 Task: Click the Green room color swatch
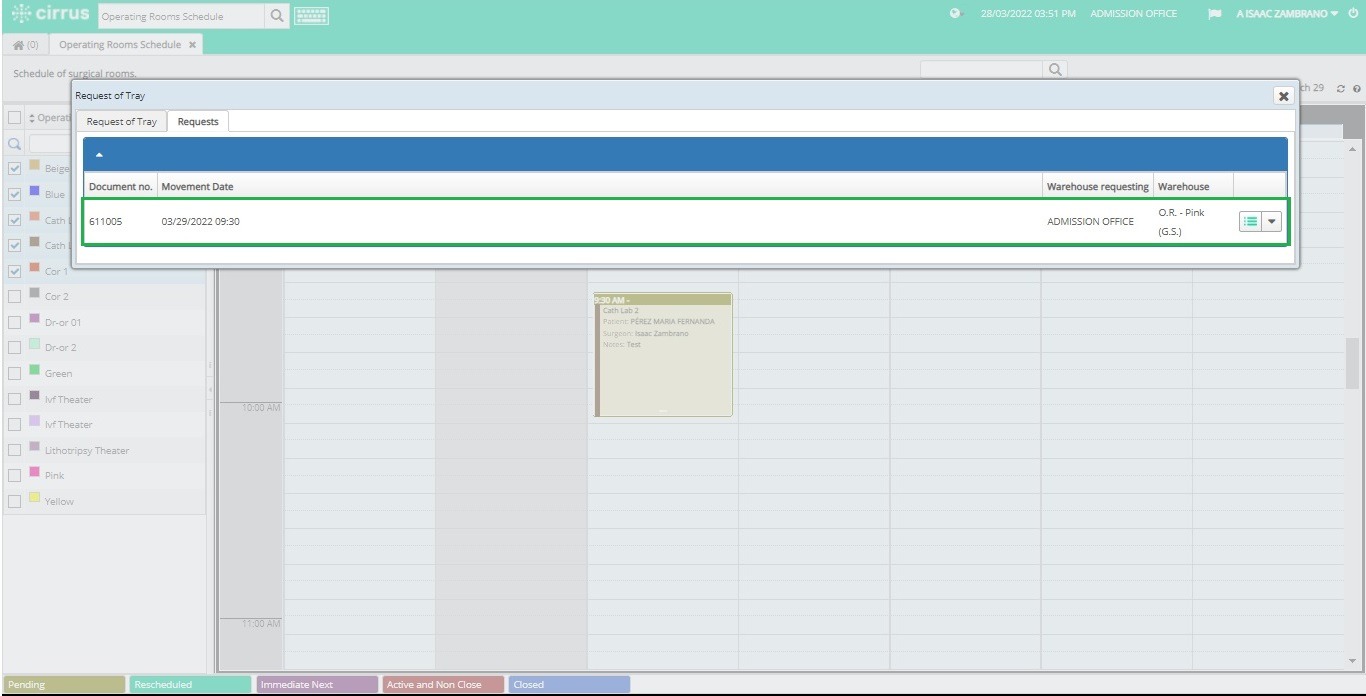(35, 371)
